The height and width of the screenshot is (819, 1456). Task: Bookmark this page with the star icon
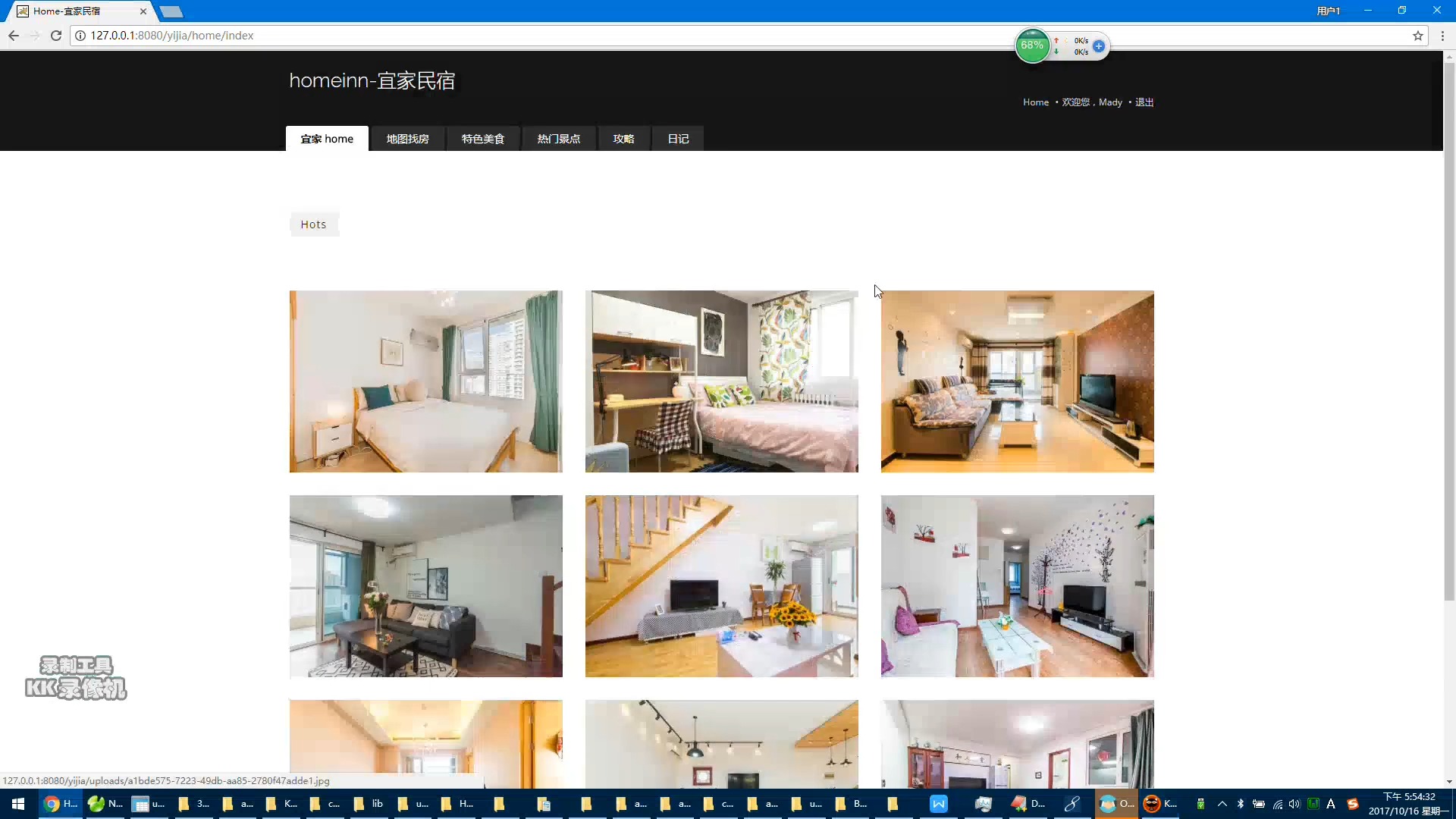1417,36
